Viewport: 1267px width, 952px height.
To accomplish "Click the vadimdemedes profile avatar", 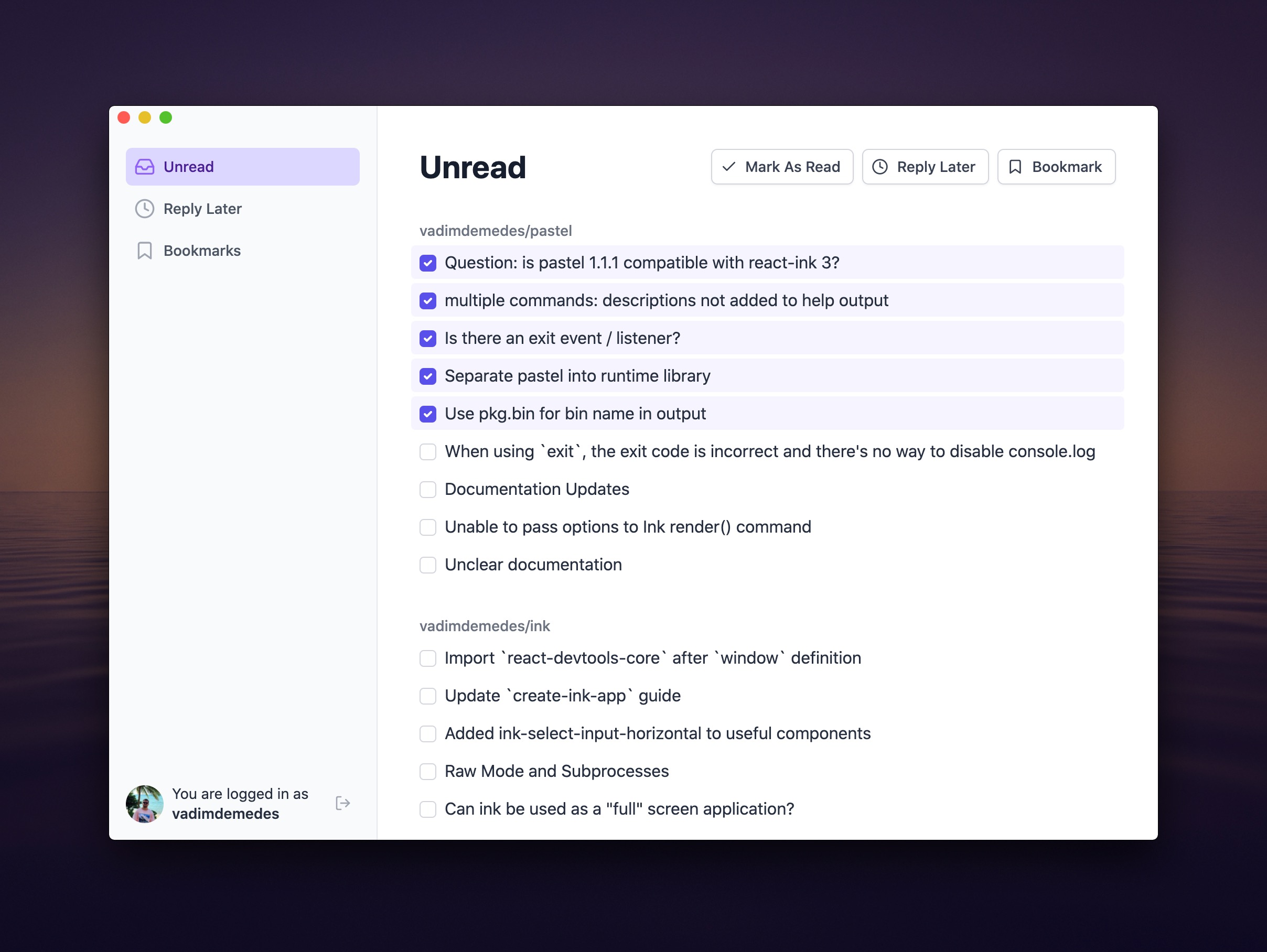I will [144, 804].
